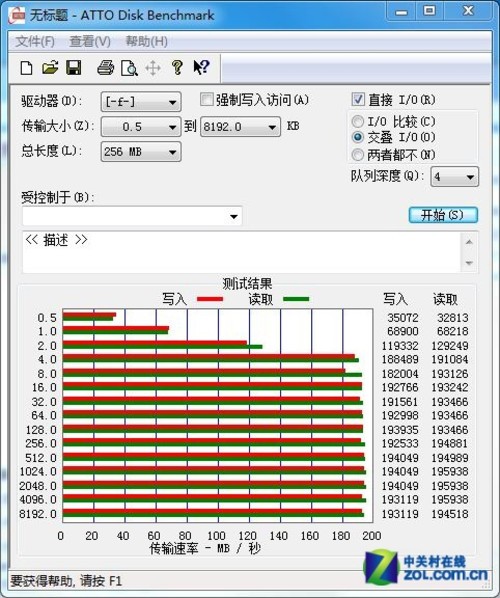Click the 传输速率 - MB / 秒 axis label
The width and height of the screenshot is (500, 598).
[x=205, y=548]
